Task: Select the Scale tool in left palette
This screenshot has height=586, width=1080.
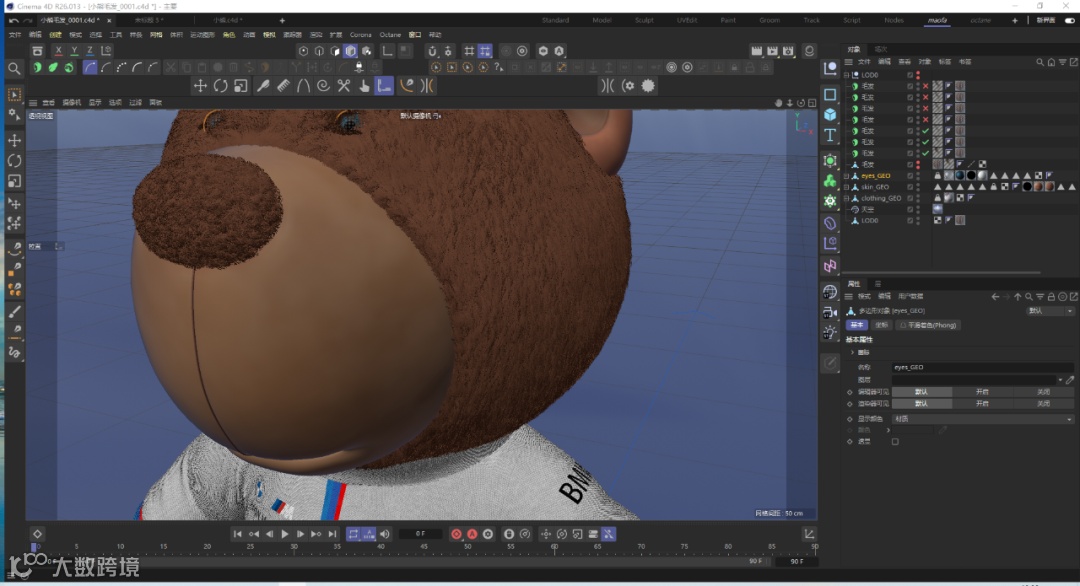Action: point(14,181)
